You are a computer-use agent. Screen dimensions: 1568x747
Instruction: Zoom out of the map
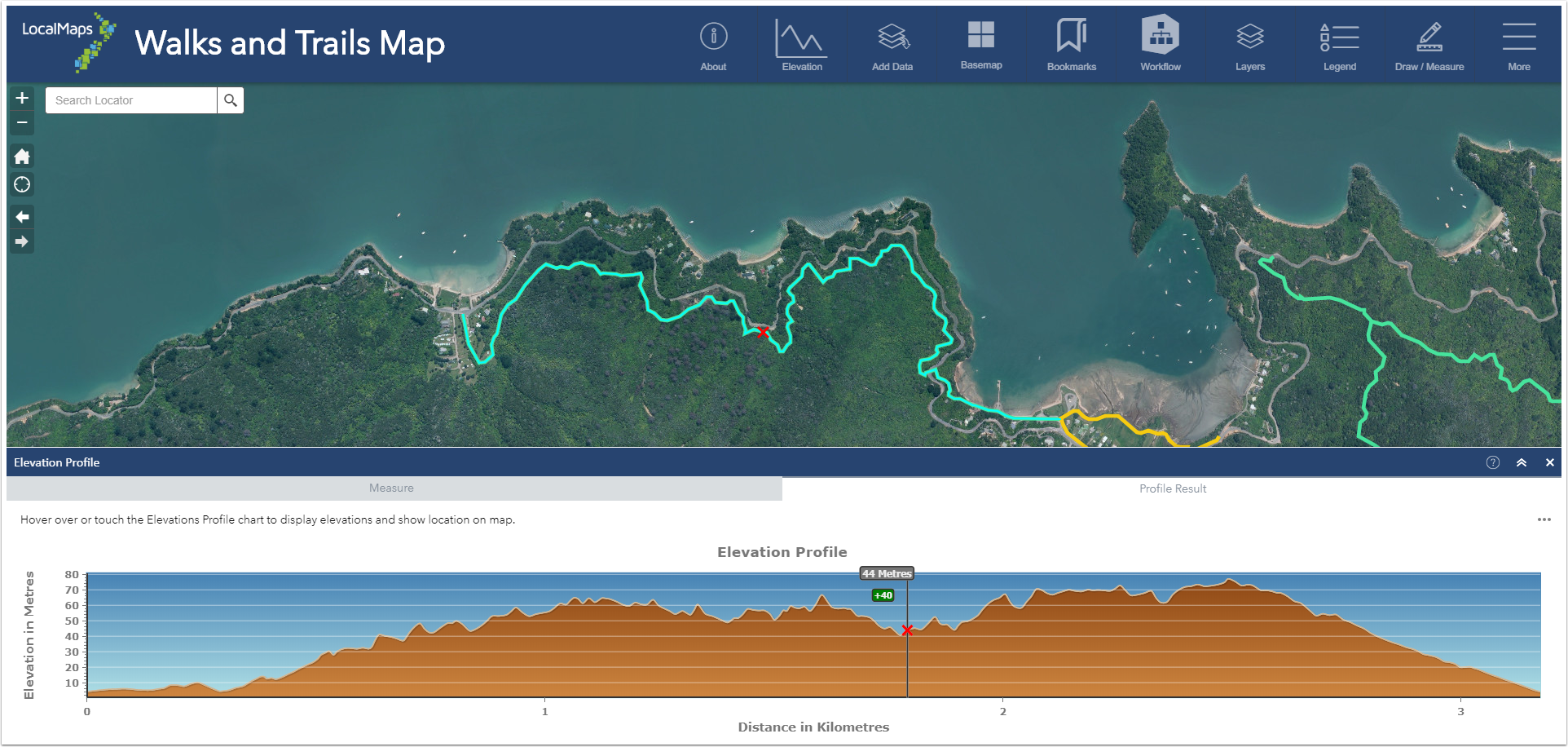pyautogui.click(x=22, y=123)
